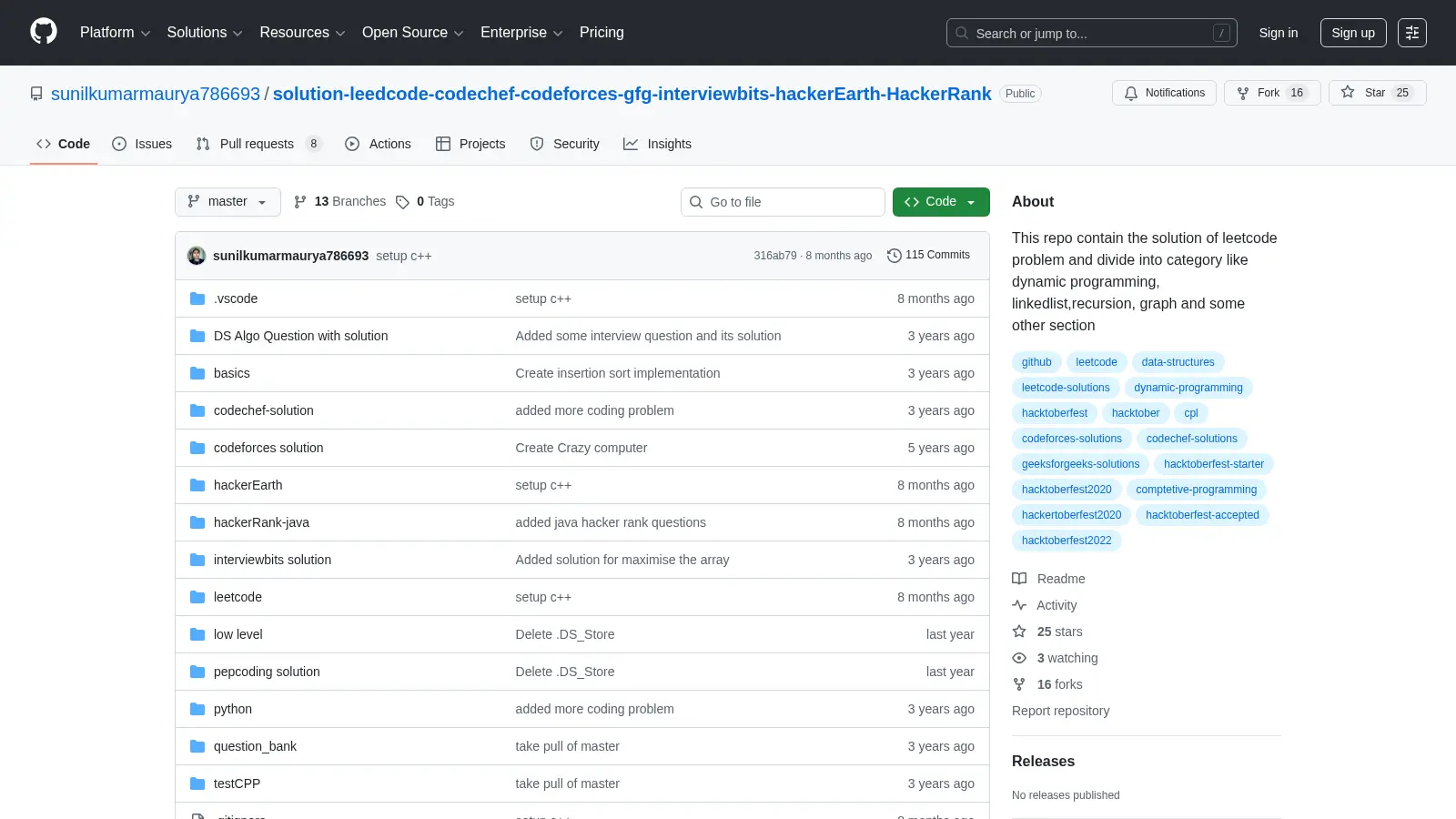Viewport: 1456px width, 819px height.
Task: Click the fork icon beside 16 forks
Action: click(1019, 684)
